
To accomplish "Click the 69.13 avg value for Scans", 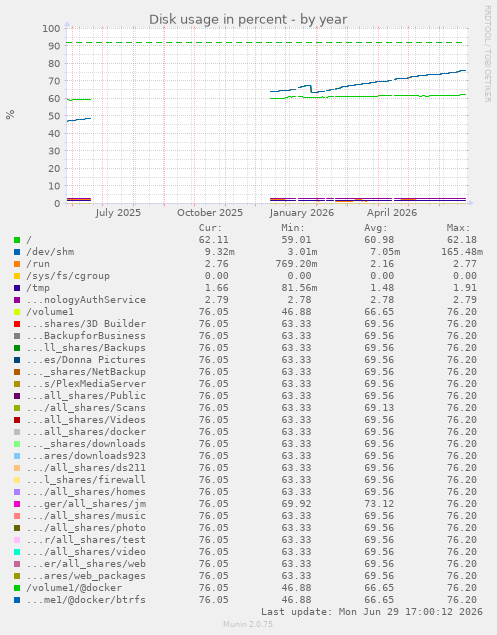I will 379,408.
